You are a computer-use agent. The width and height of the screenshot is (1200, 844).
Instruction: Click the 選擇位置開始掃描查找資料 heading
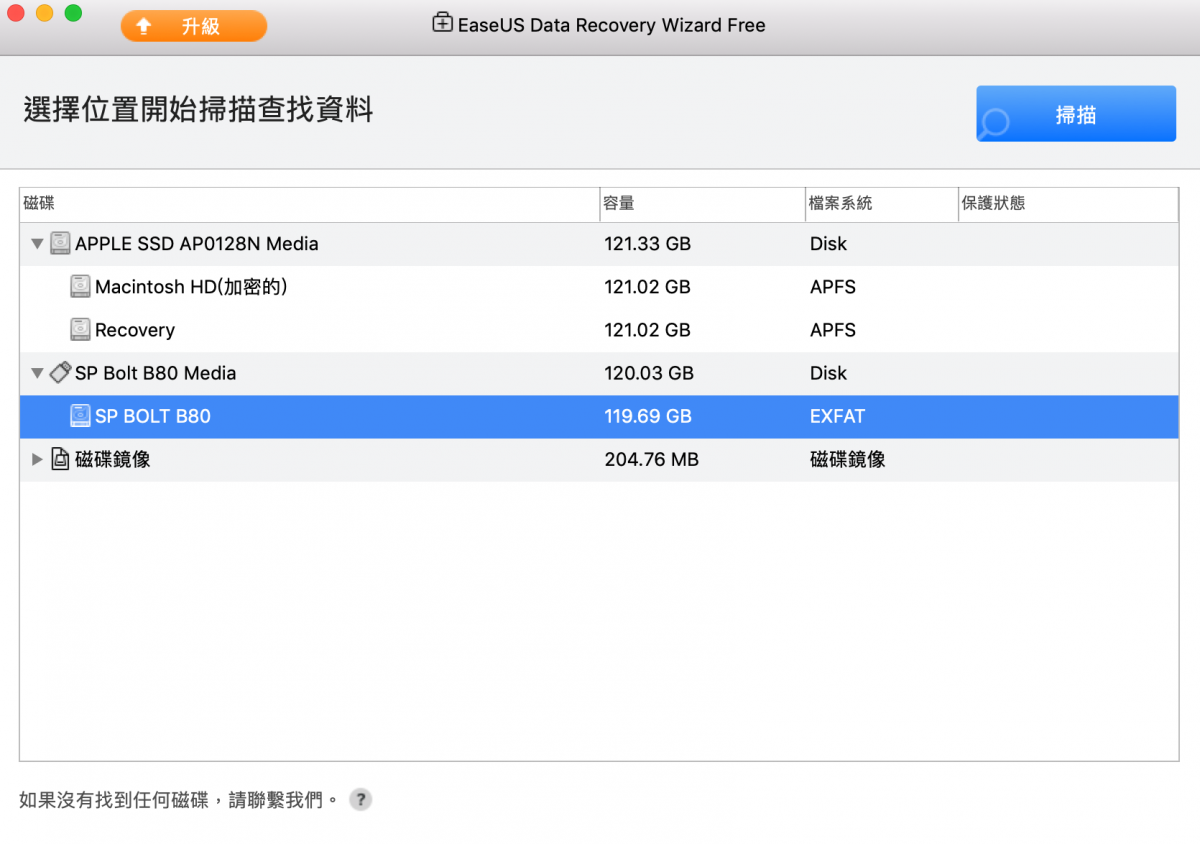tap(198, 110)
